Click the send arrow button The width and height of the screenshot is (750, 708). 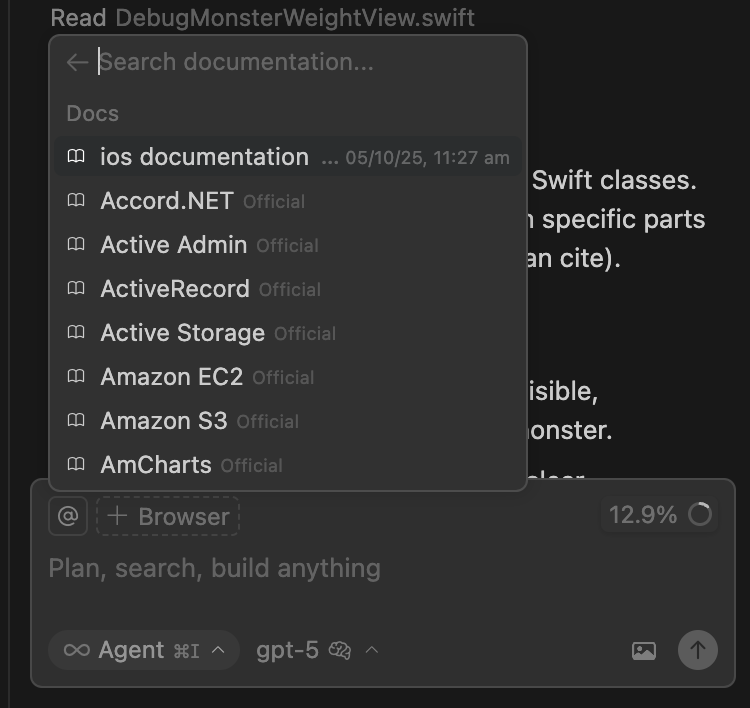point(698,650)
